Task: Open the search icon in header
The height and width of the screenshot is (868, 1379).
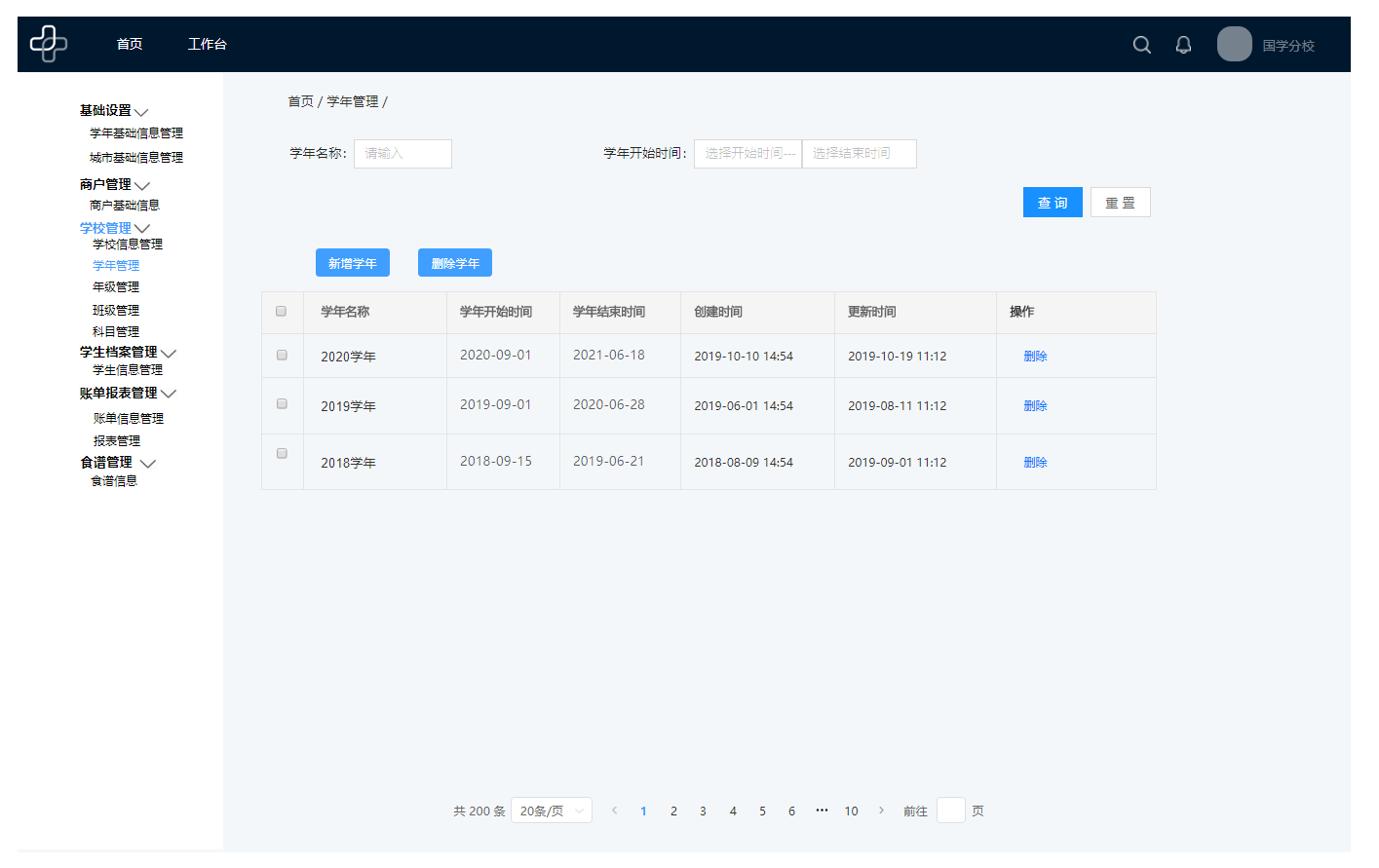Action: [1142, 45]
